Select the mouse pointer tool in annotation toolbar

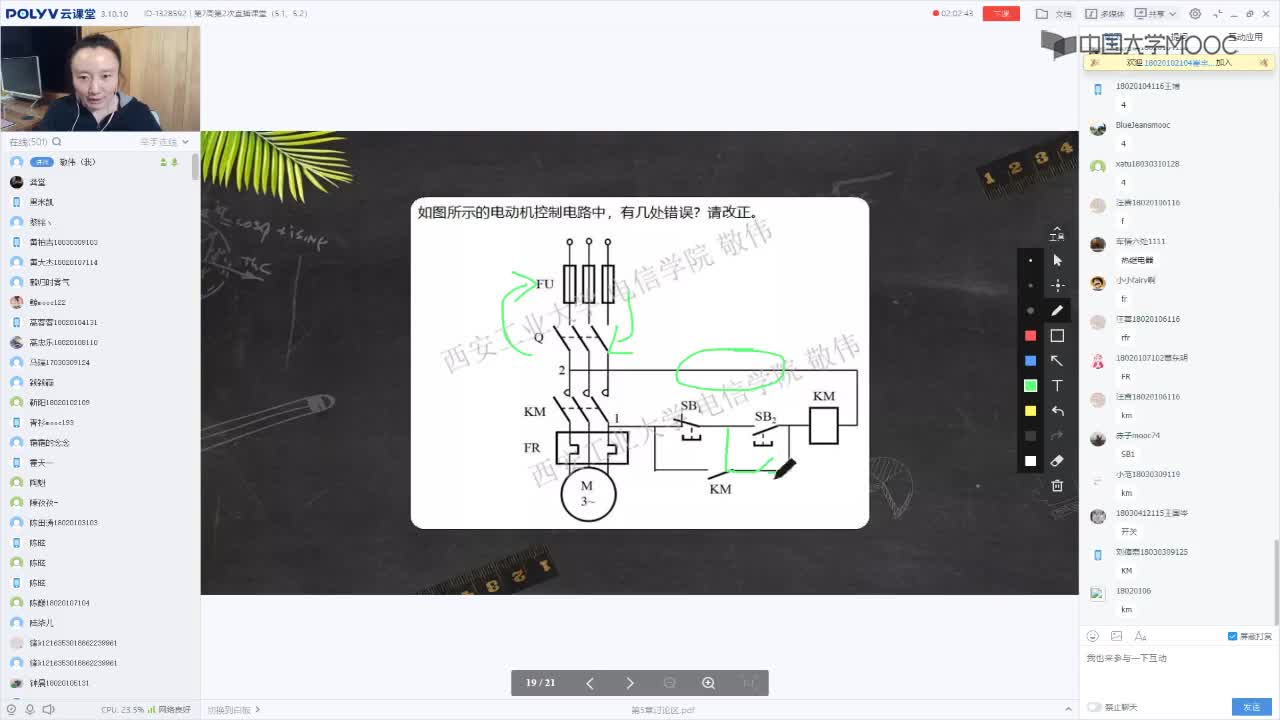click(1057, 260)
